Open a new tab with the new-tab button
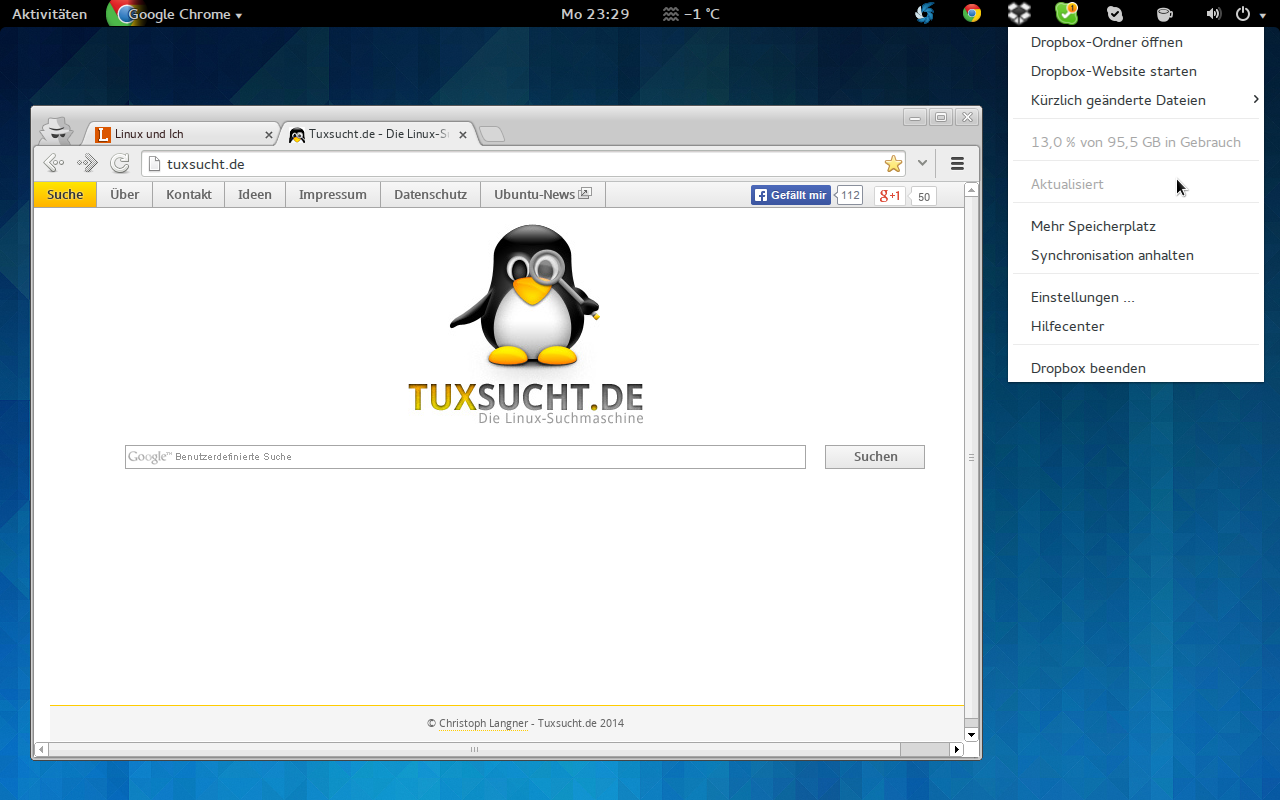Image resolution: width=1280 pixels, height=800 pixels. point(491,134)
